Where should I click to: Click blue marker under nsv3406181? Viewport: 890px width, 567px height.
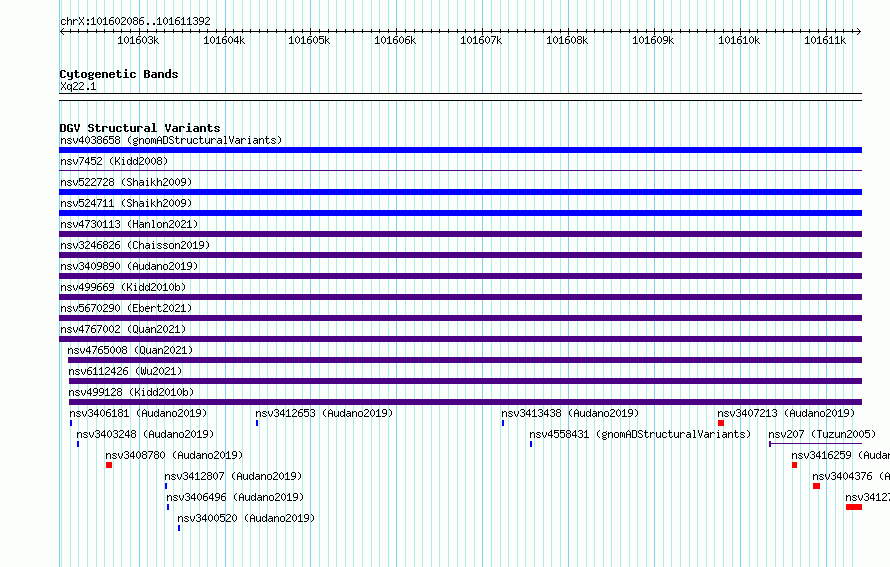tap(71, 423)
